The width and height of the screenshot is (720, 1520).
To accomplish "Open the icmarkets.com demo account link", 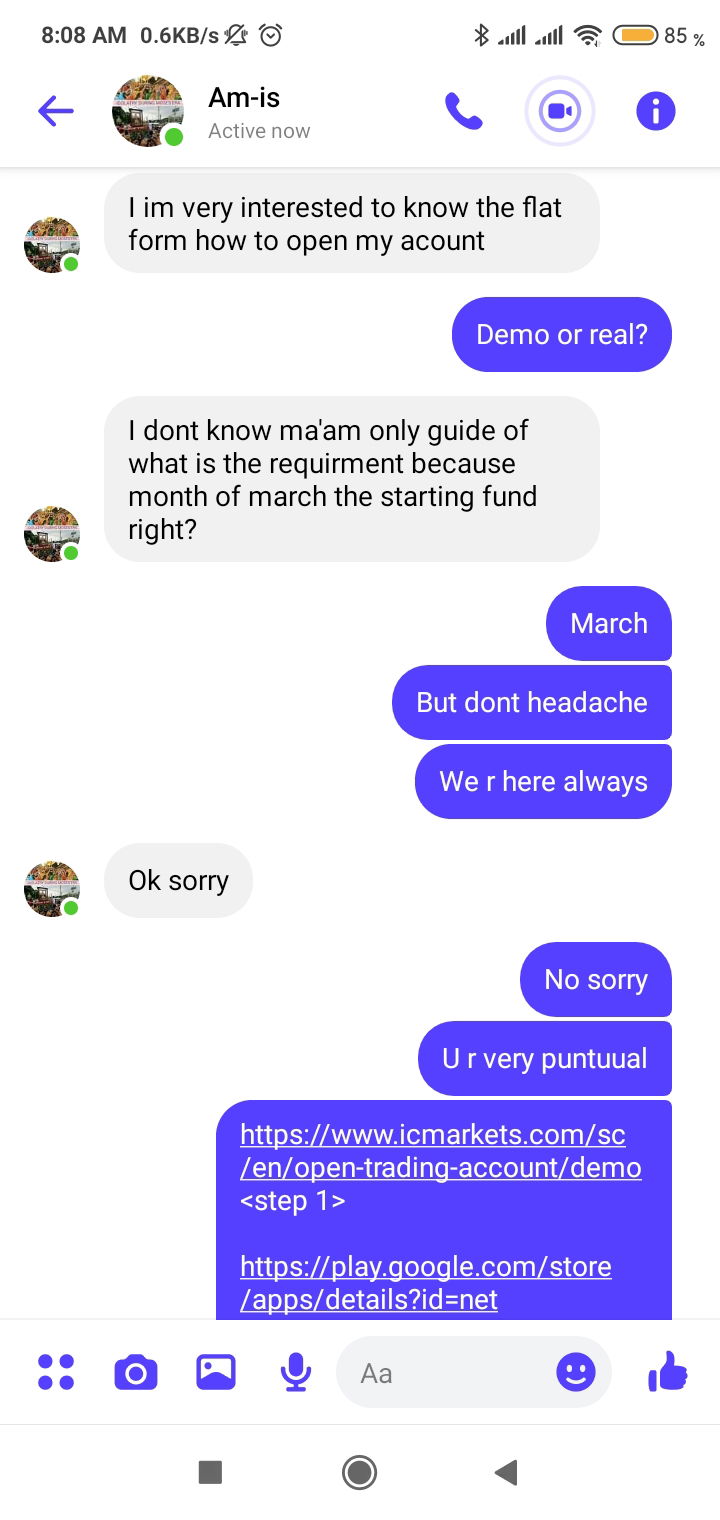I will pos(441,1151).
